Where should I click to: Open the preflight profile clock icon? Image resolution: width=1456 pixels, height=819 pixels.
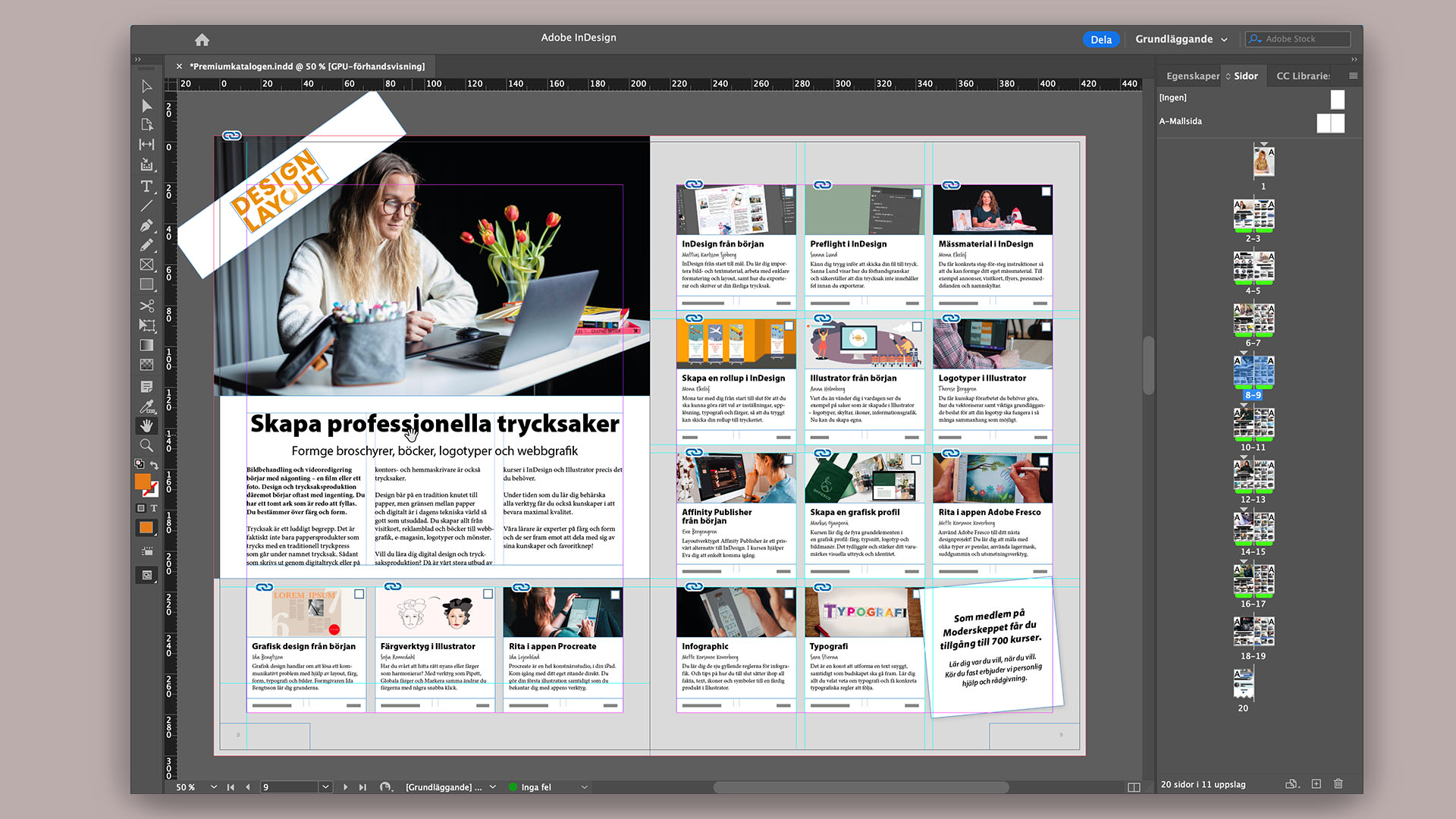pyautogui.click(x=386, y=787)
